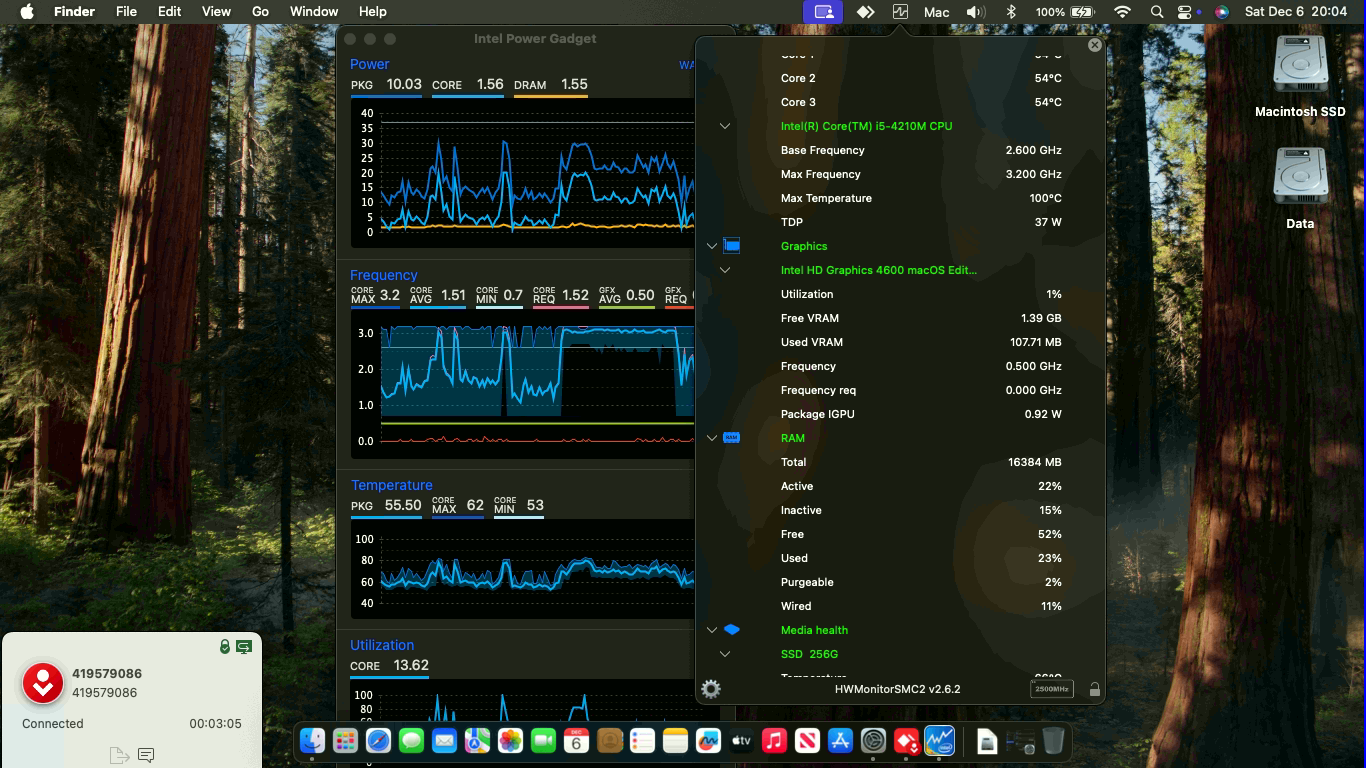The width and height of the screenshot is (1366, 768).
Task: Click the chat icon in the Connected call window
Action: click(146, 755)
